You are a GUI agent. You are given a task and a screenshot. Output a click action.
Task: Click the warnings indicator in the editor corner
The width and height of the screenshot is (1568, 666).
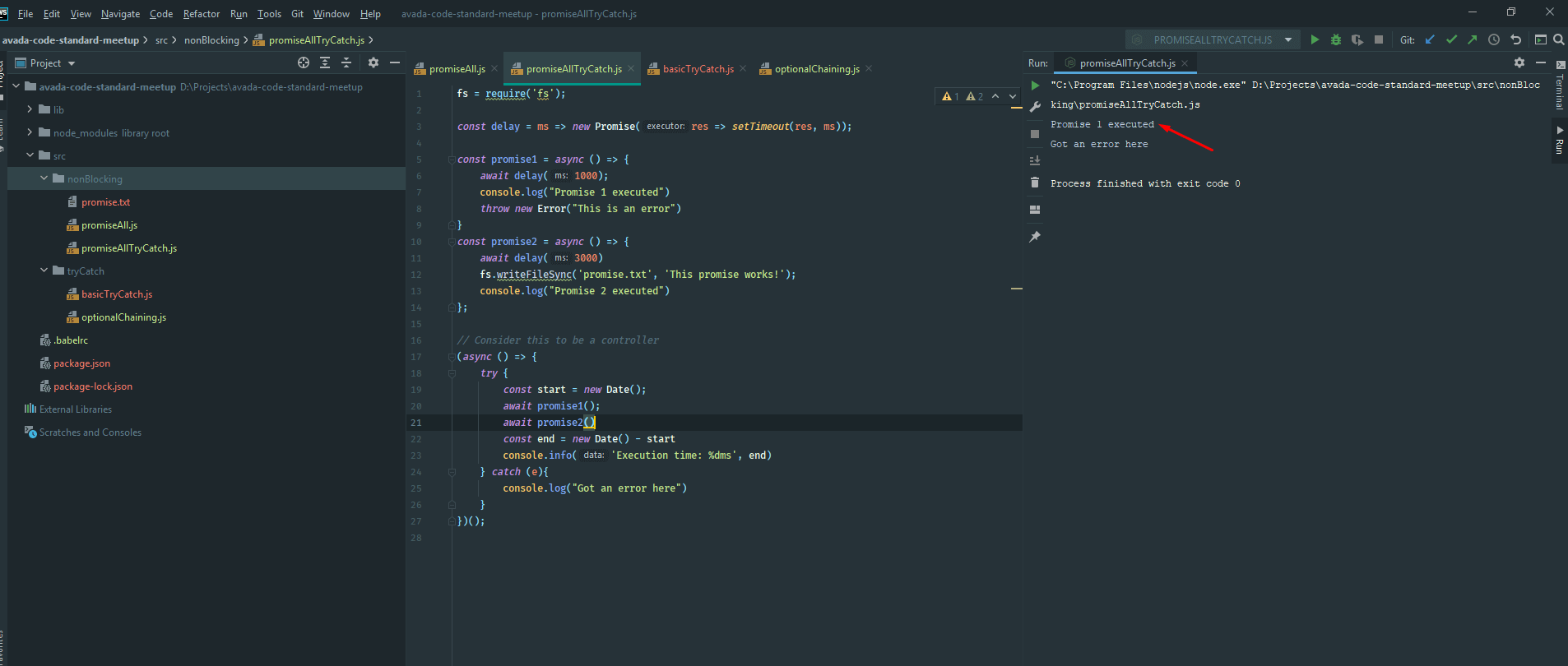(x=963, y=96)
